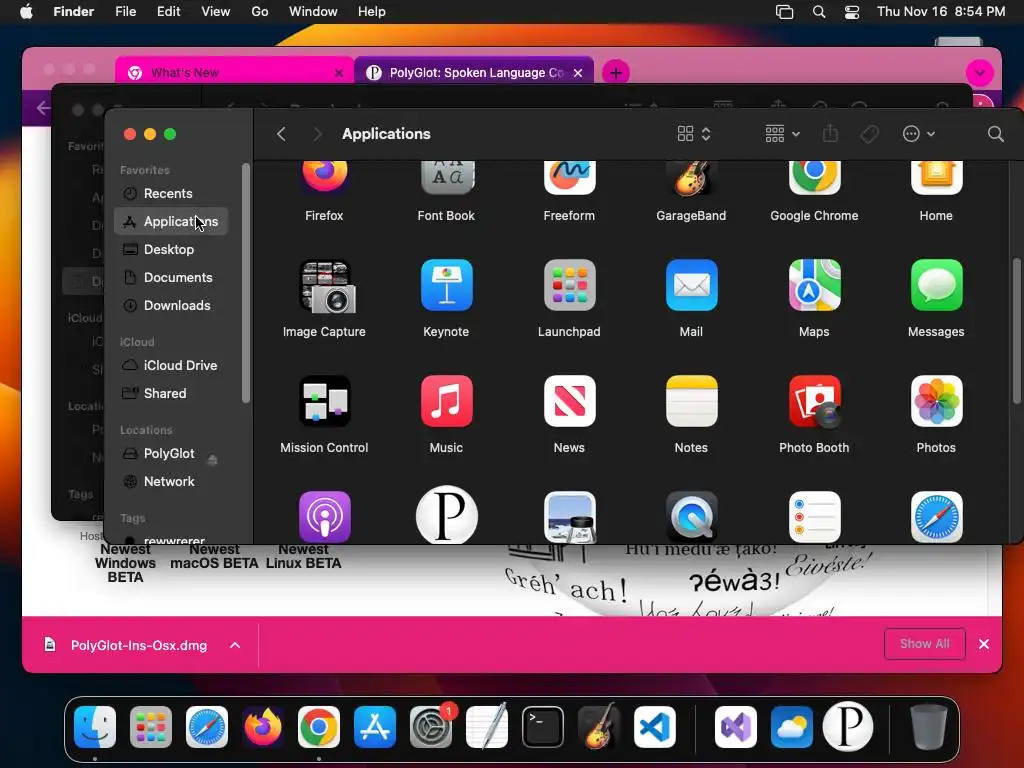
Task: Open Control Center in menu bar
Action: (x=852, y=11)
